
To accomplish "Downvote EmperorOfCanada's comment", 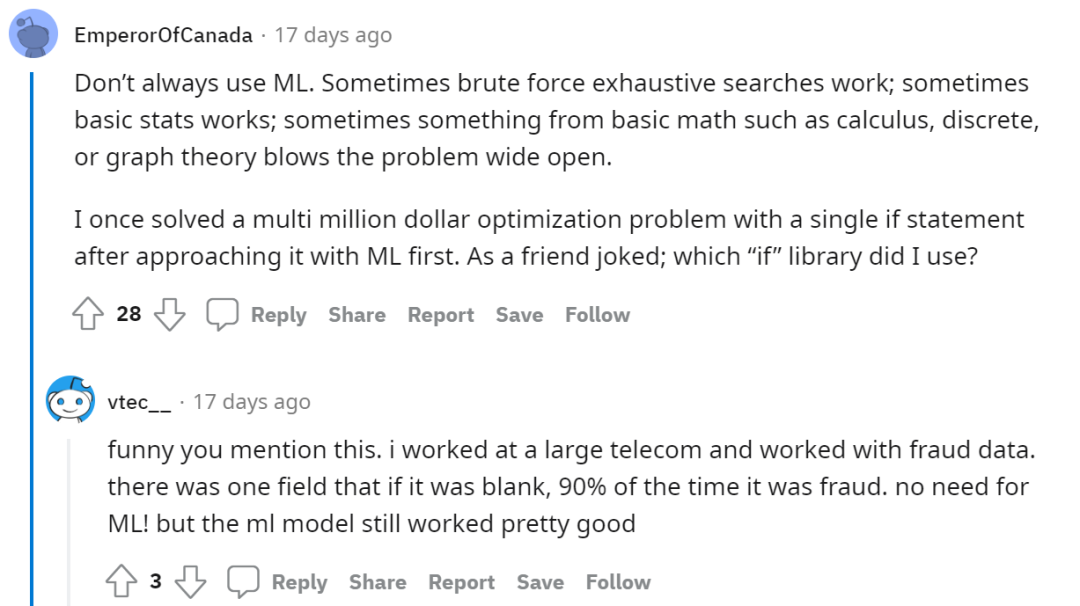I will pos(171,316).
